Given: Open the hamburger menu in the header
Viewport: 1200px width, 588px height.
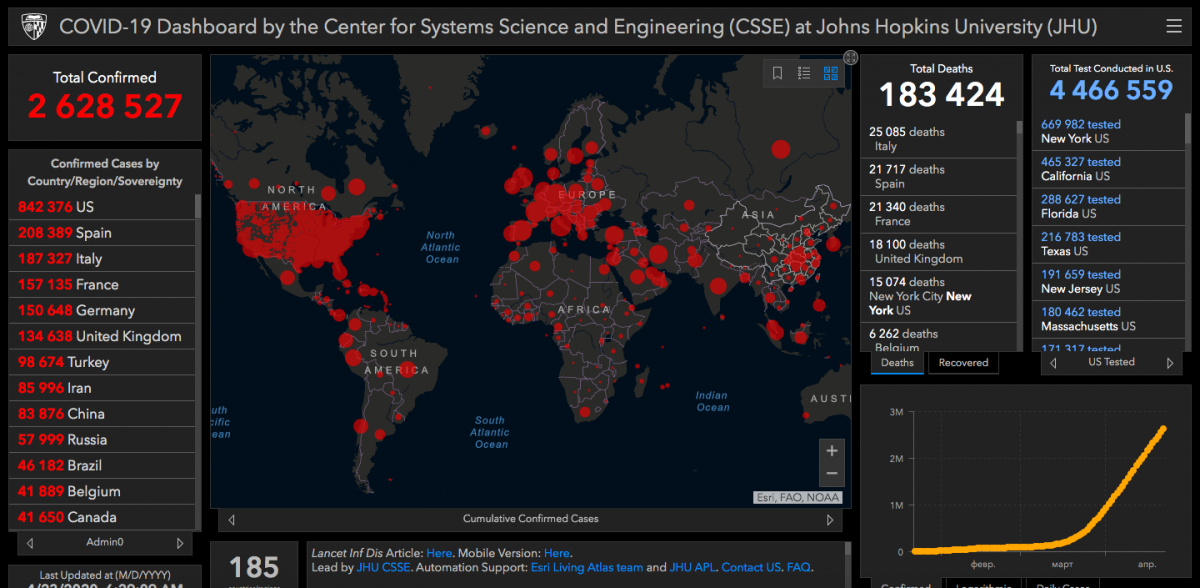Looking at the screenshot, I should [1174, 26].
